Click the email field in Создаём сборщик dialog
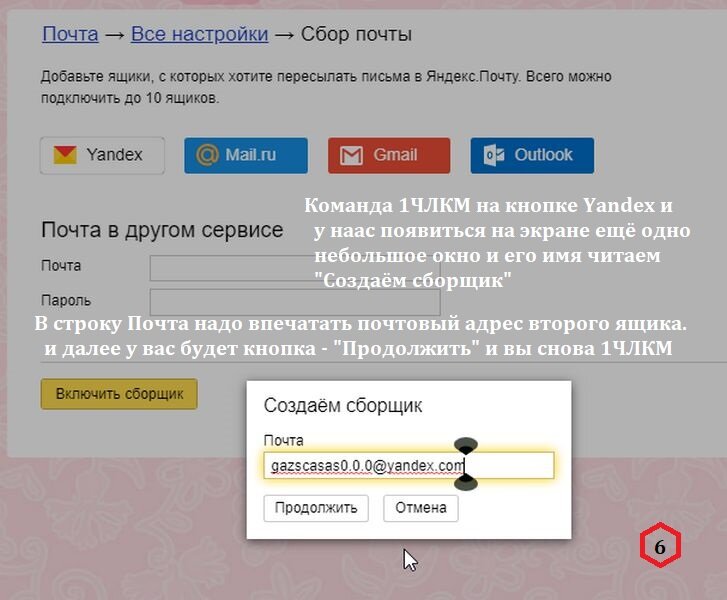The height and width of the screenshot is (600, 727). click(x=409, y=466)
